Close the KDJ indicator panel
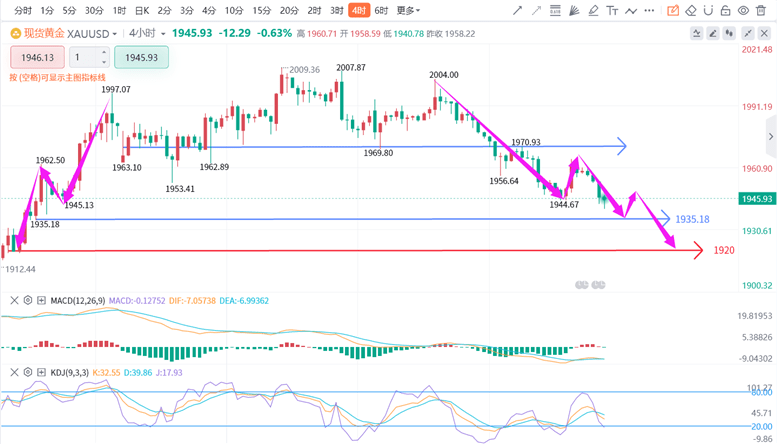This screenshot has width=777, height=444. pos(14,372)
